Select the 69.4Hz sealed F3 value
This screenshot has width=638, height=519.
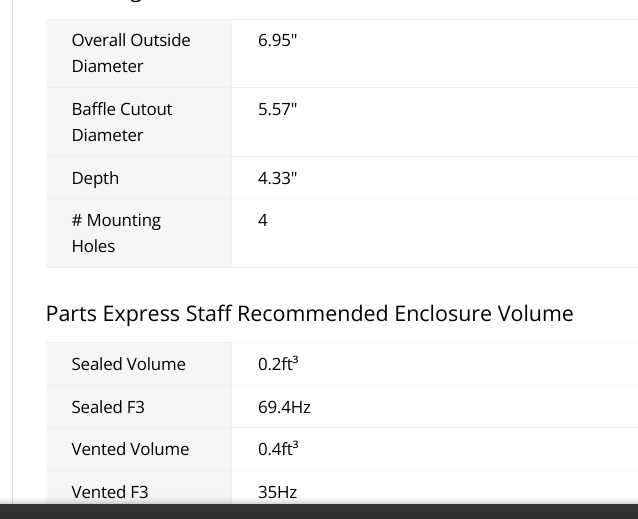(x=284, y=407)
